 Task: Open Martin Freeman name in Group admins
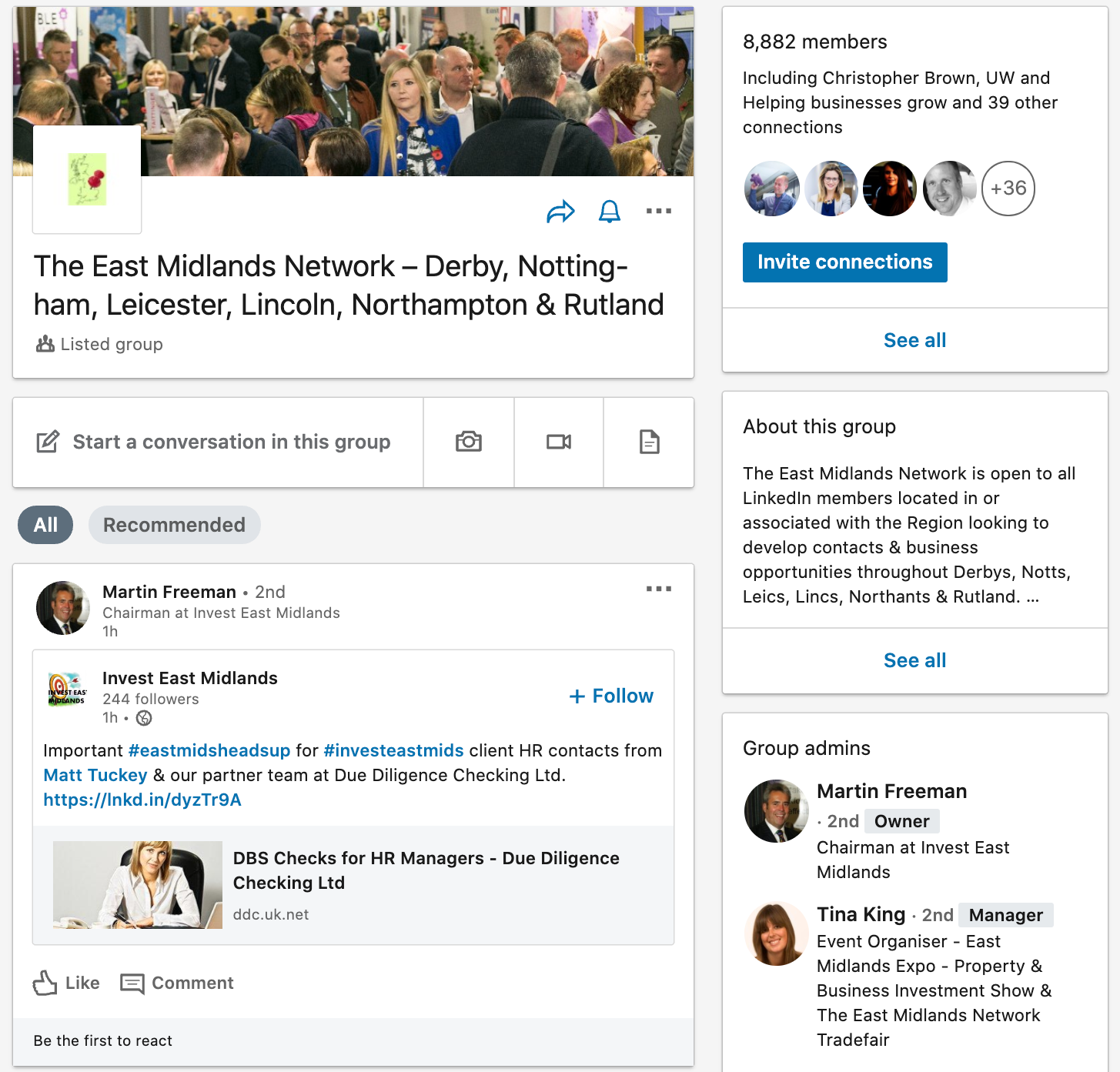(892, 791)
